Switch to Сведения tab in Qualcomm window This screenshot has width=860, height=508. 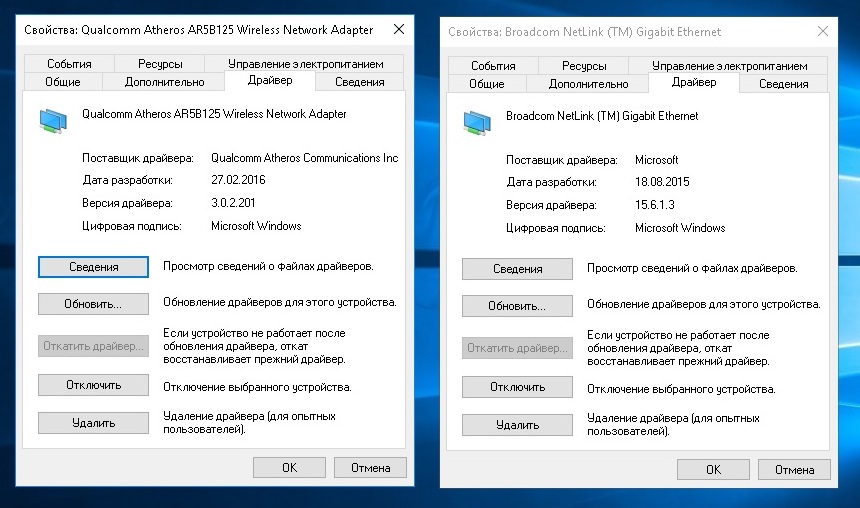coord(360,82)
